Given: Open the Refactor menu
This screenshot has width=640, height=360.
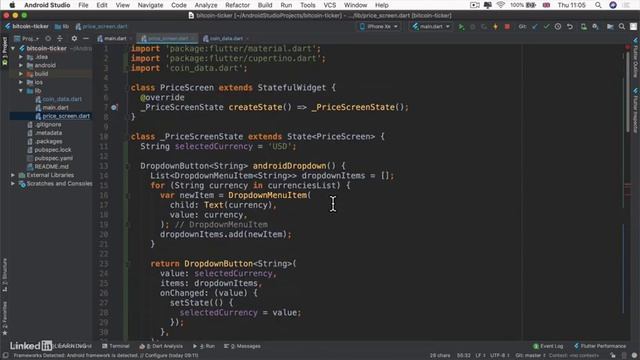Looking at the screenshot, I should click(237, 5).
